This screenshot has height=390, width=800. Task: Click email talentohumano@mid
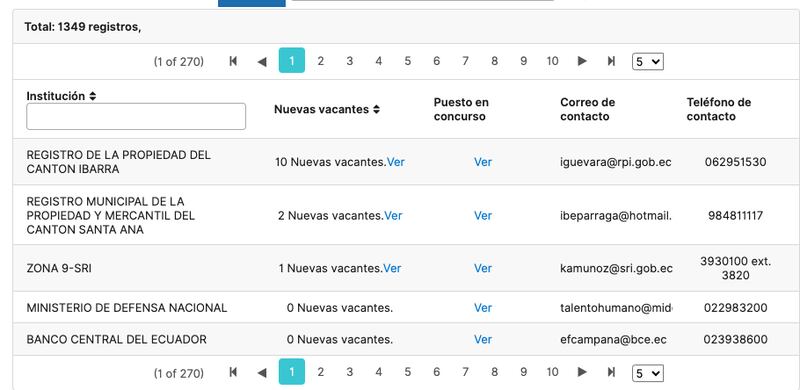[616, 308]
